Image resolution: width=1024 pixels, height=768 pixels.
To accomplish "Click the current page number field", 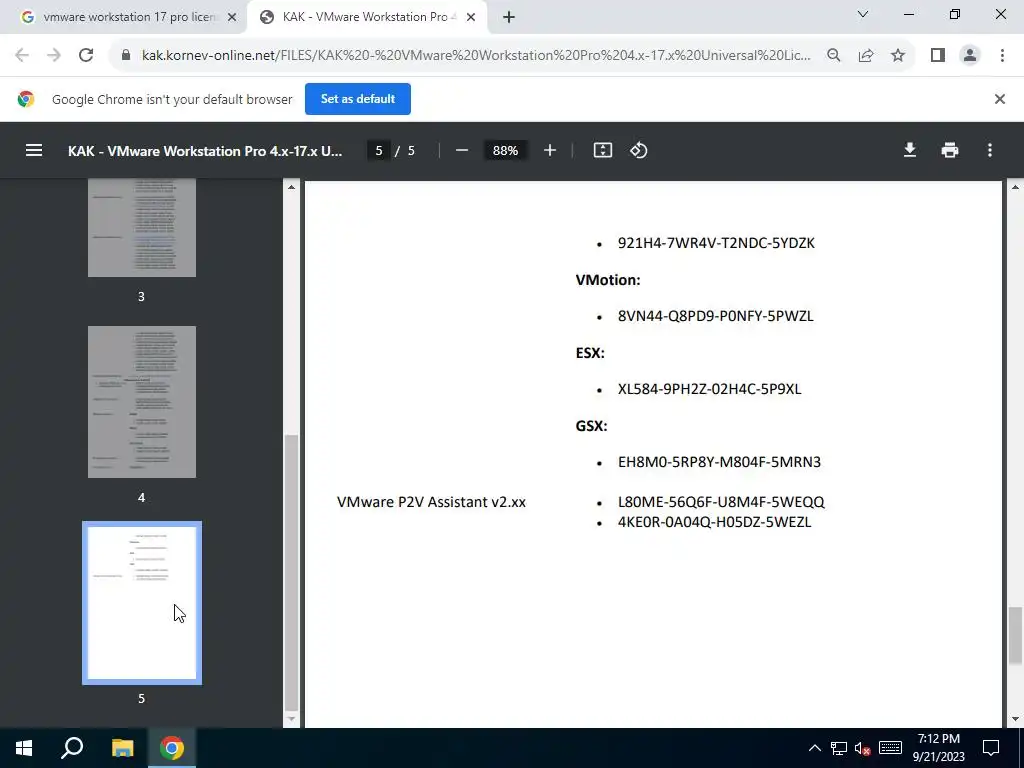I will click(379, 151).
